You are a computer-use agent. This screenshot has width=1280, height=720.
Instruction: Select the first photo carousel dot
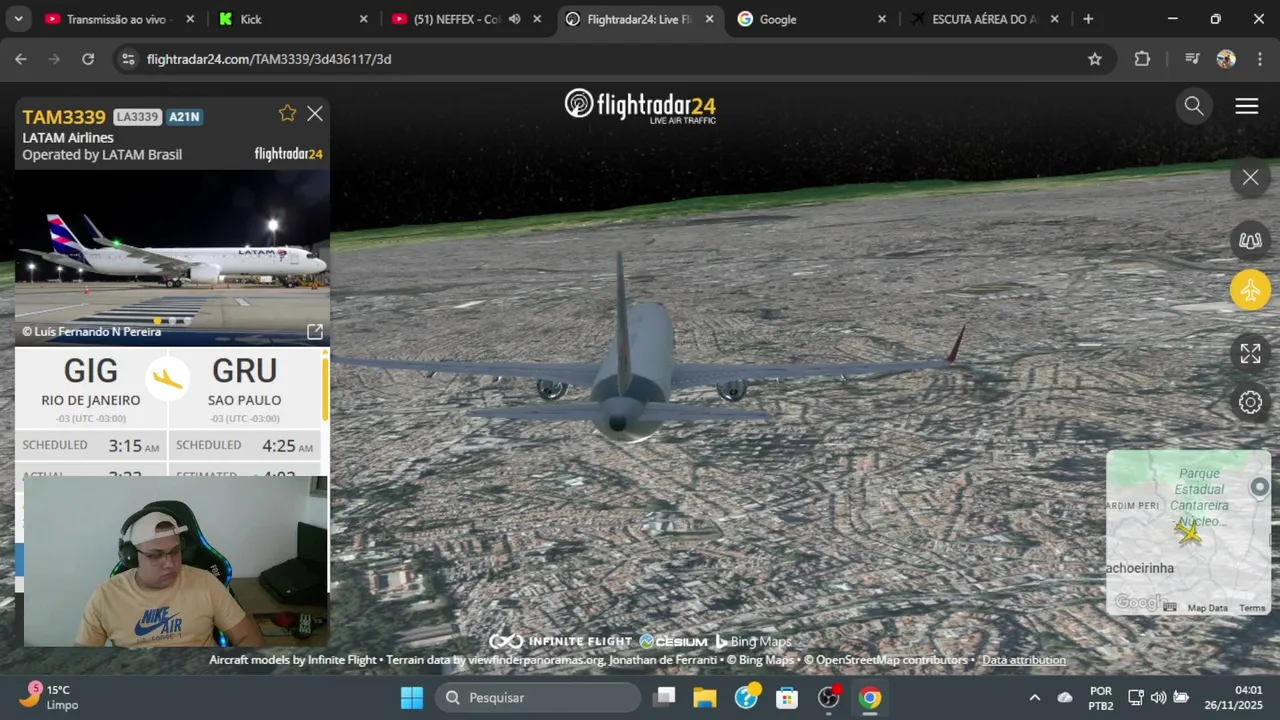tap(157, 321)
